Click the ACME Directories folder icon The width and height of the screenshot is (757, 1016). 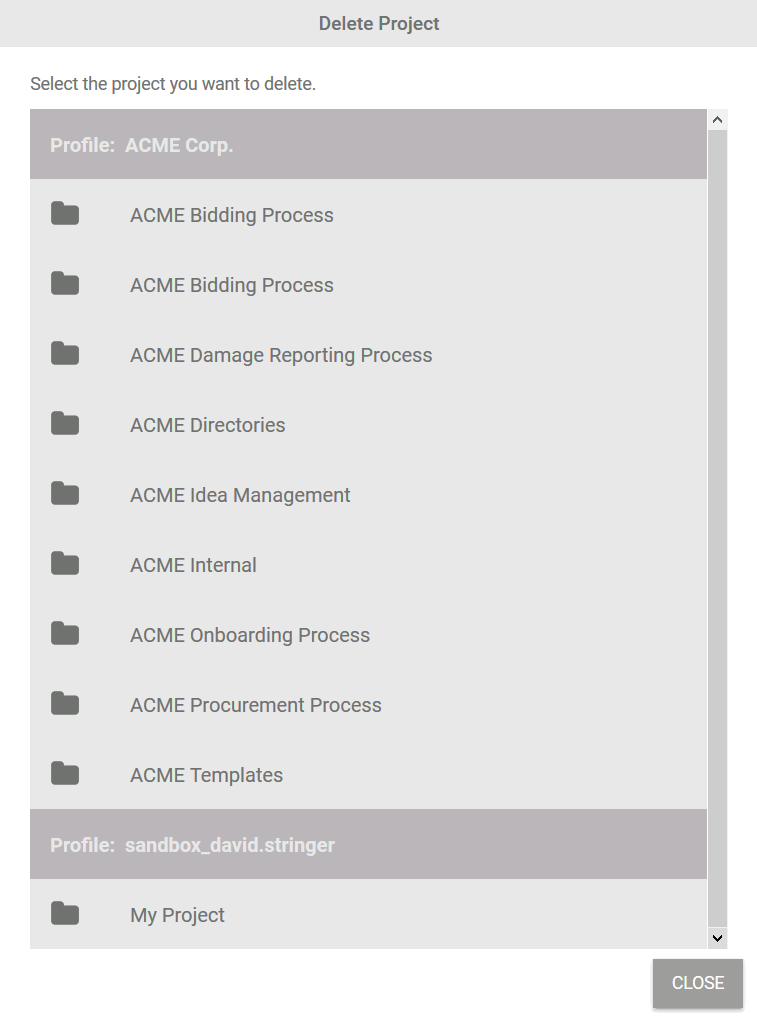pyautogui.click(x=65, y=424)
